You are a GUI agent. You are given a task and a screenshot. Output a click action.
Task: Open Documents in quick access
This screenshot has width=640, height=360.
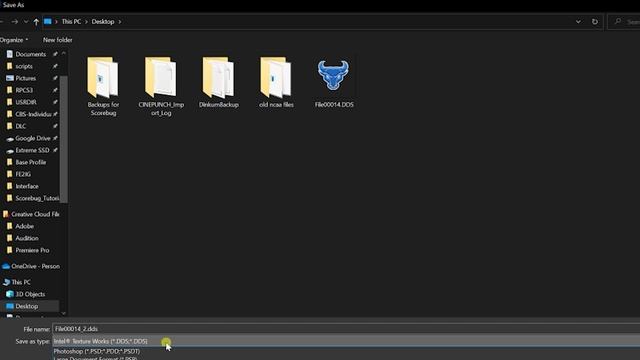point(30,54)
